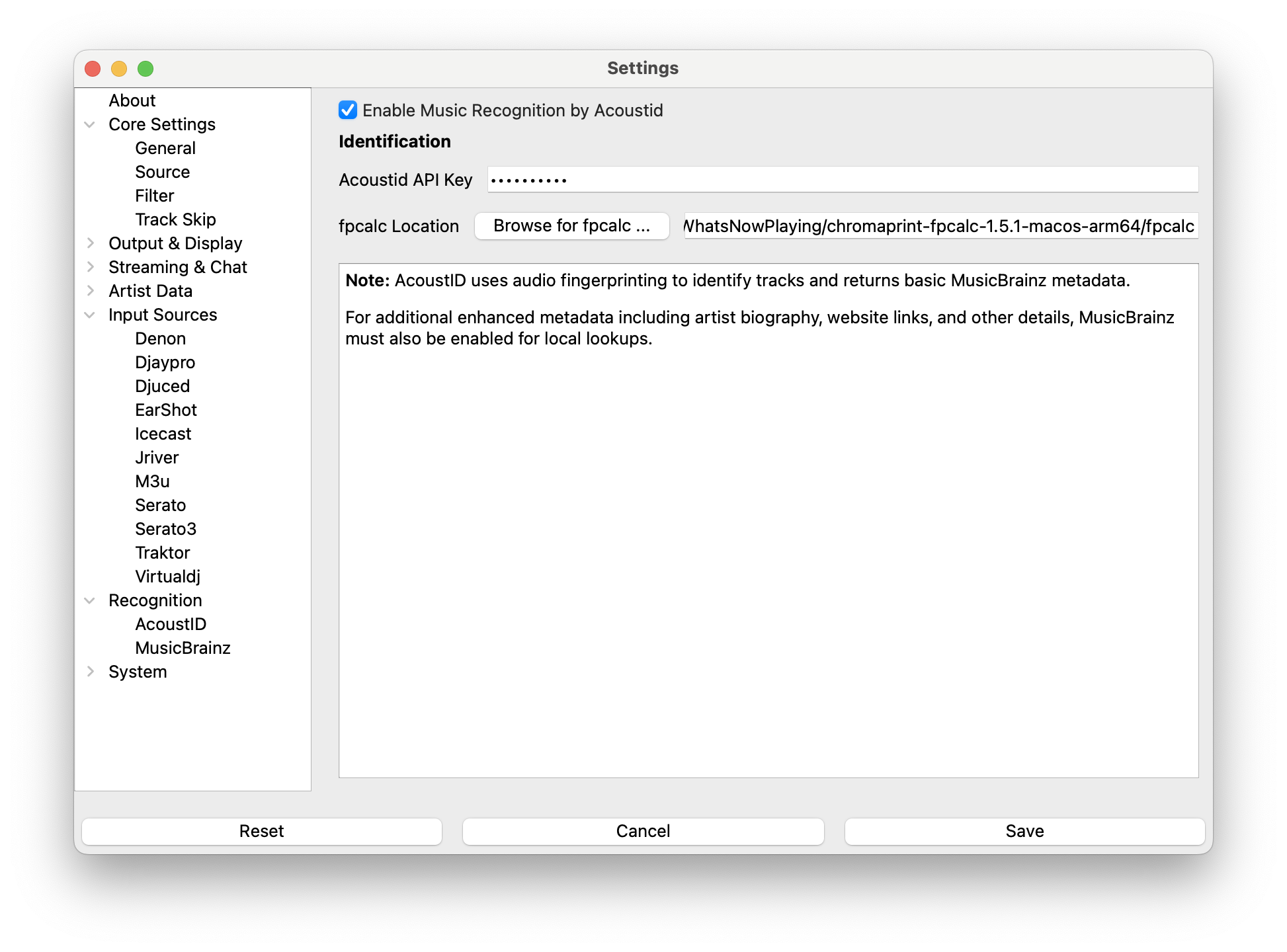
Task: Click the Reset button
Action: (262, 831)
